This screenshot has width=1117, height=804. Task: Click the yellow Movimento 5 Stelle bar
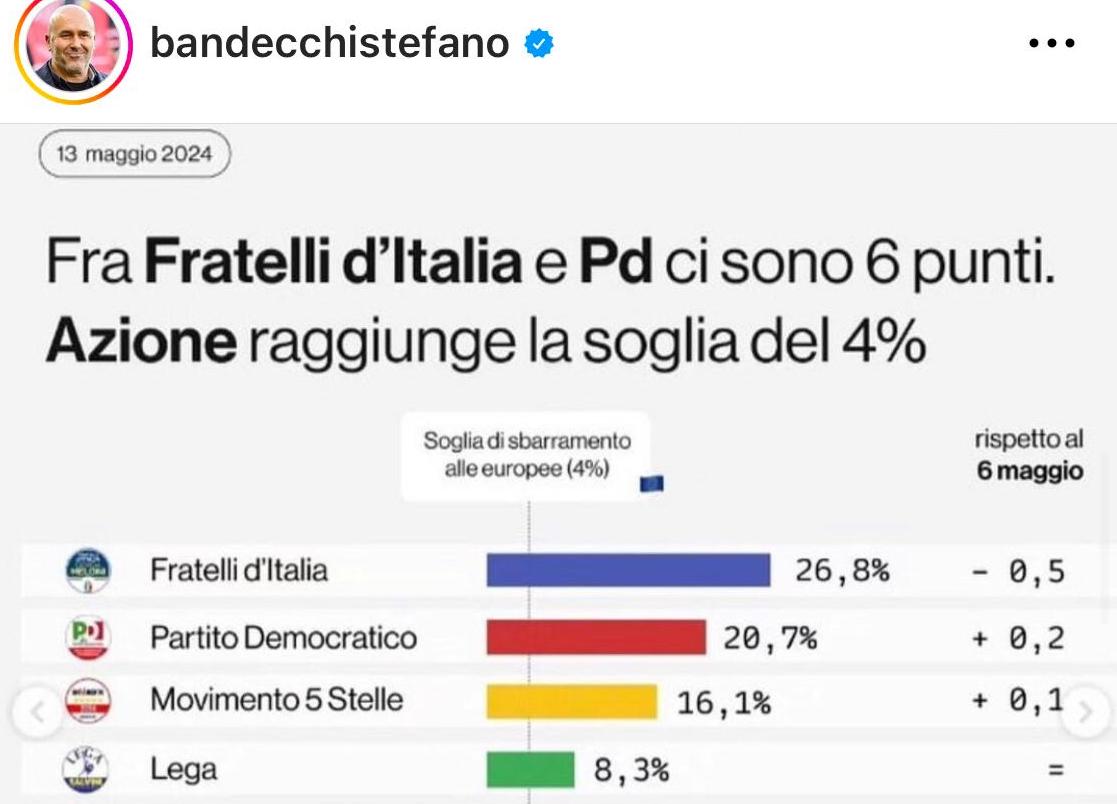point(571,701)
